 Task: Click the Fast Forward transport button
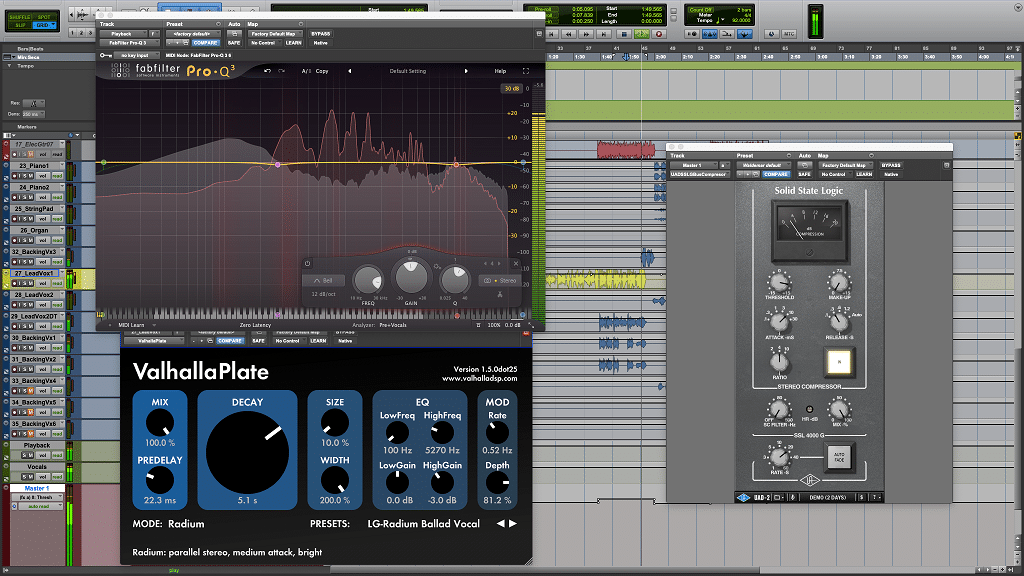click(x=586, y=34)
